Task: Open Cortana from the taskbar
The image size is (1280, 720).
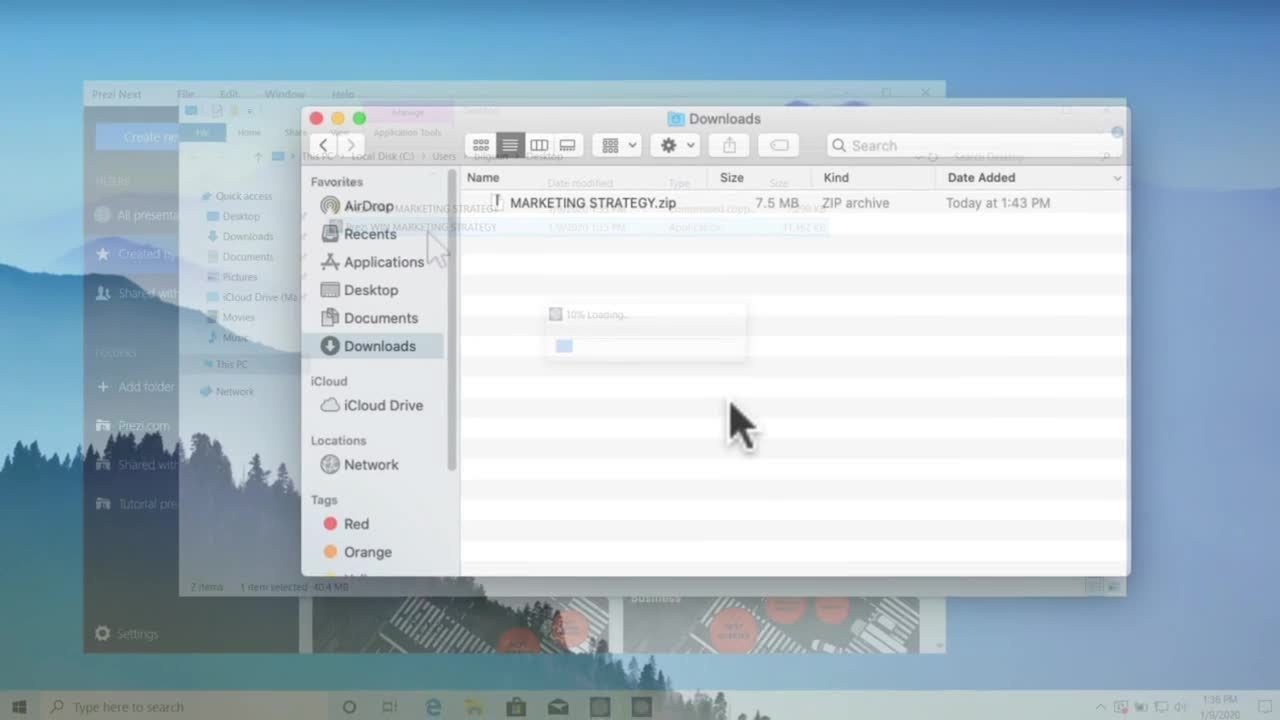Action: 349,707
